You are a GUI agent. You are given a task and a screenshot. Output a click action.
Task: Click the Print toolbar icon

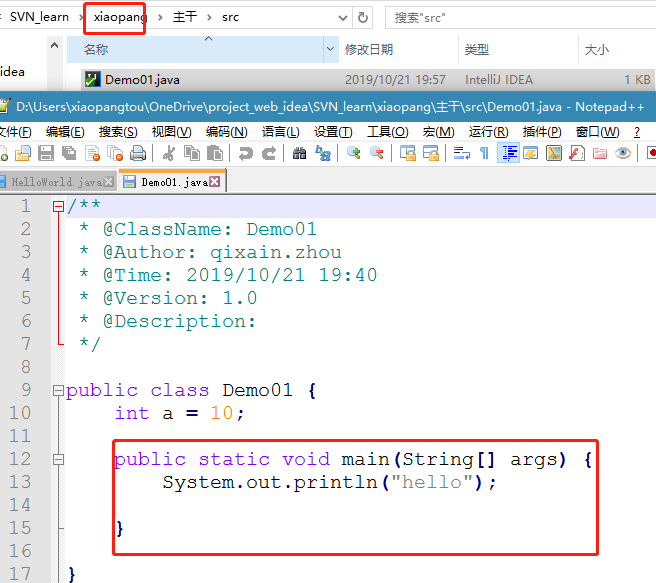click(x=138, y=153)
